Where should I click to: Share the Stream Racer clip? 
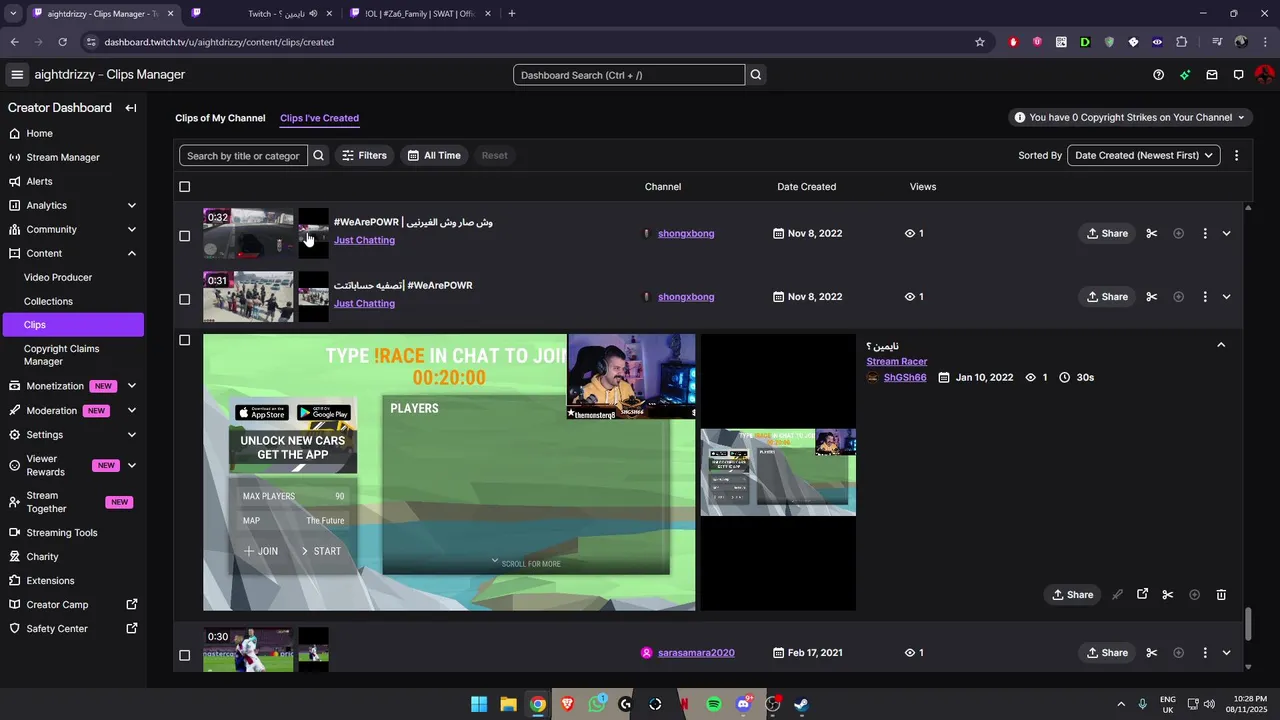click(1071, 594)
